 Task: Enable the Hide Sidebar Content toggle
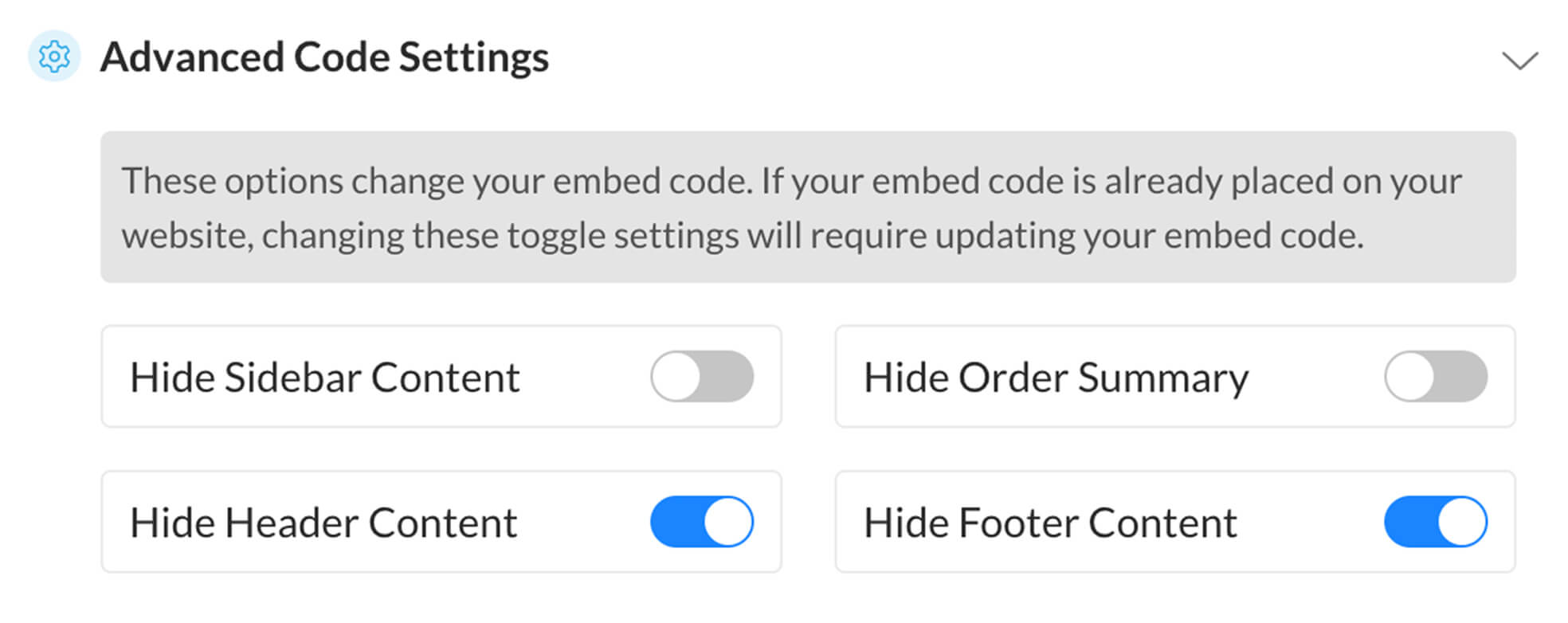(x=702, y=376)
